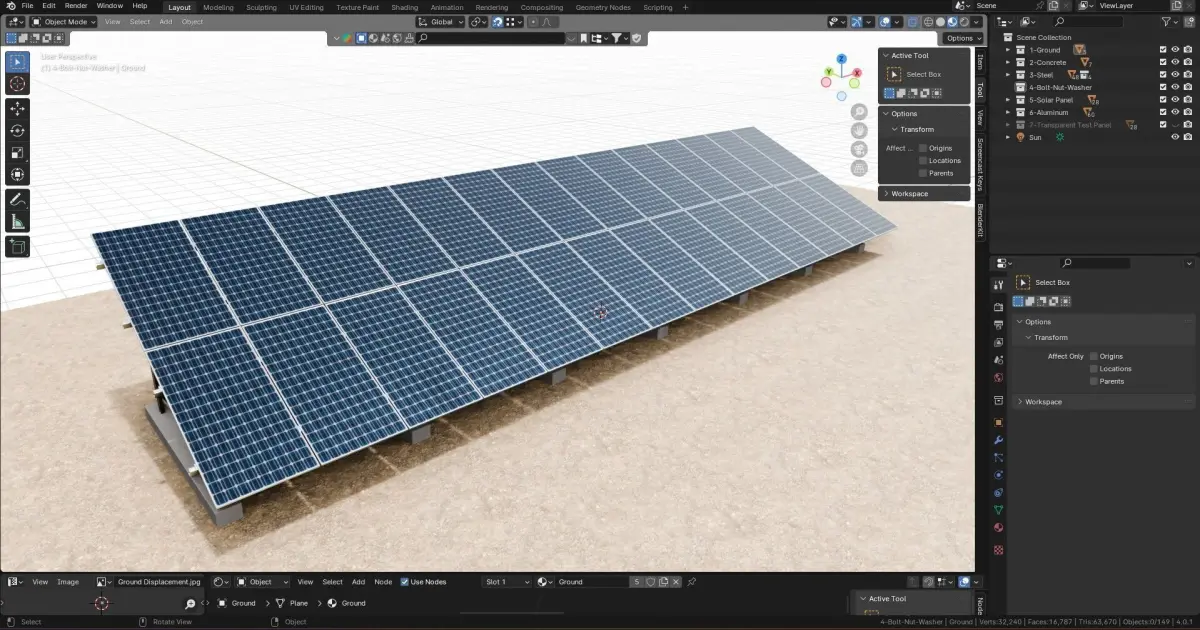Open the Object Mode dropdown
The width and height of the screenshot is (1200, 630).
[x=63, y=21]
